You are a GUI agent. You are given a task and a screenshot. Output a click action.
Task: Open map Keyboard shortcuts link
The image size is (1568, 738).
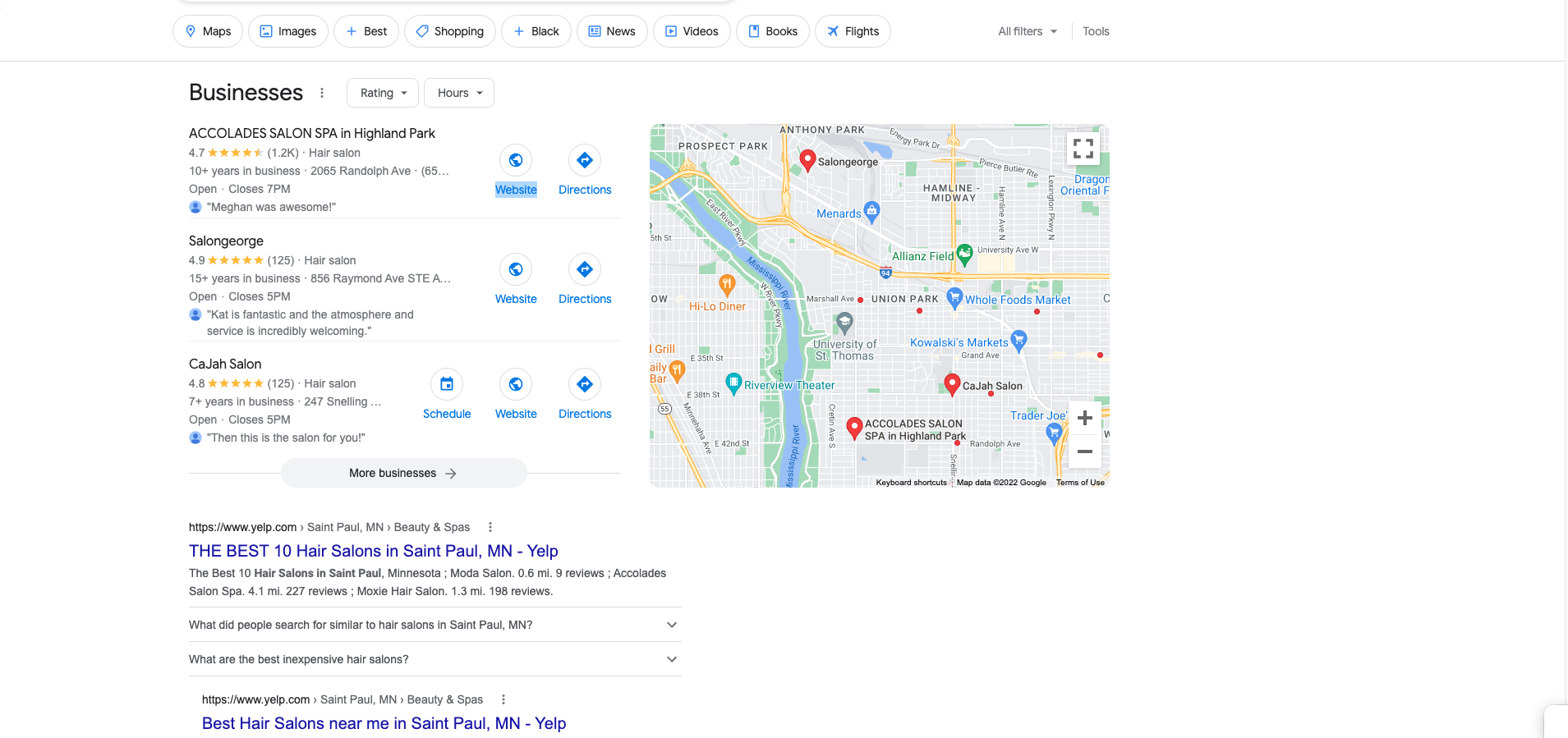(911, 483)
